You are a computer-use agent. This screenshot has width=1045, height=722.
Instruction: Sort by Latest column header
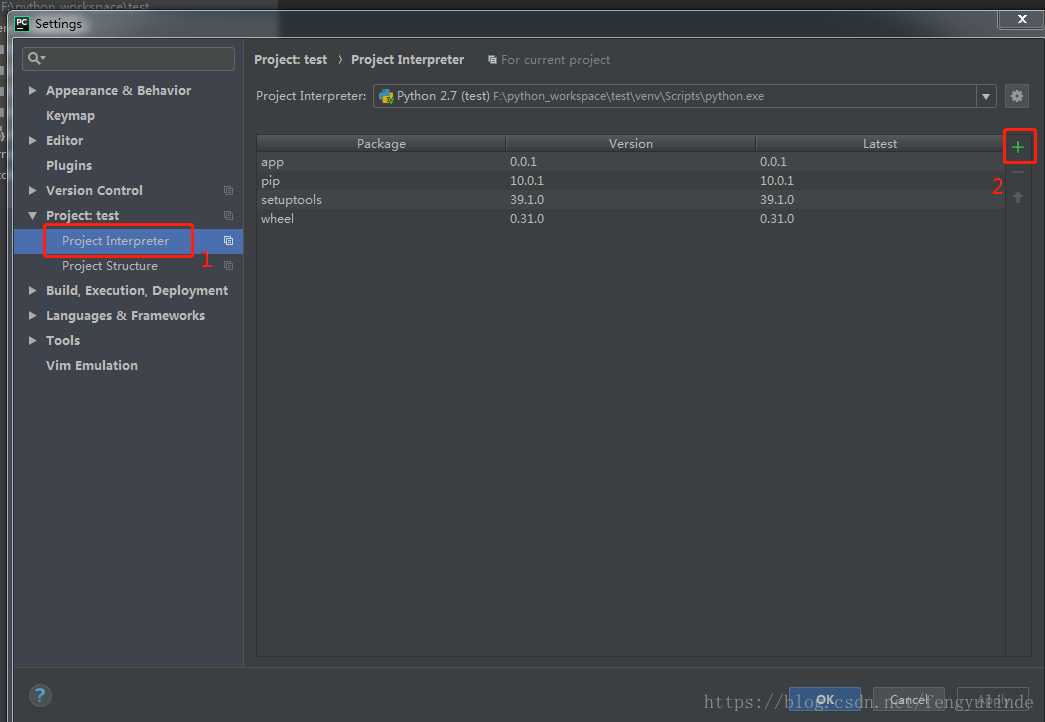[x=880, y=143]
